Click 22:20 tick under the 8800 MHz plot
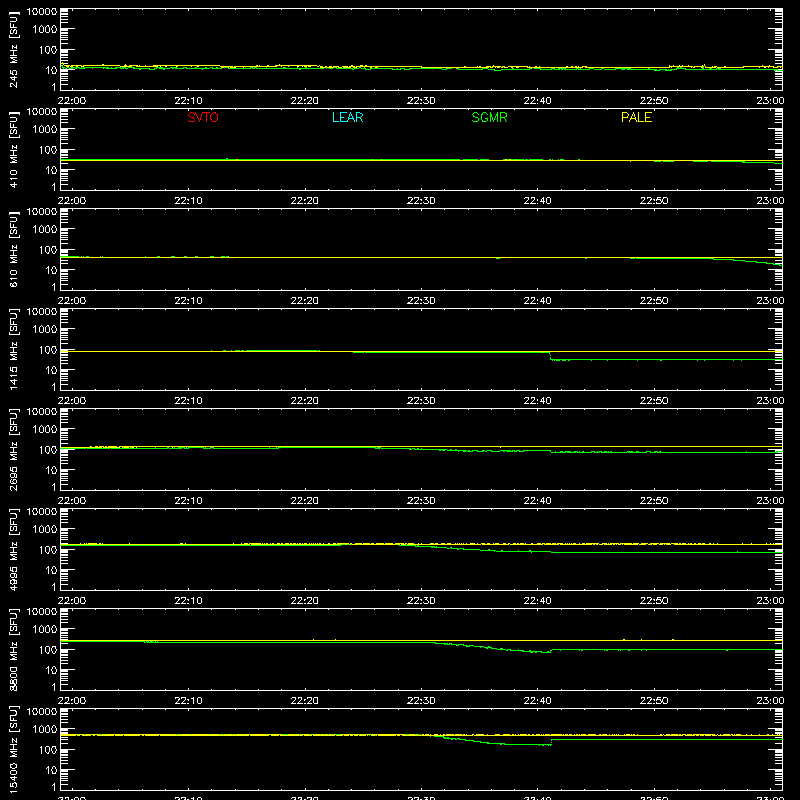This screenshot has height=800, width=800. 305,701
